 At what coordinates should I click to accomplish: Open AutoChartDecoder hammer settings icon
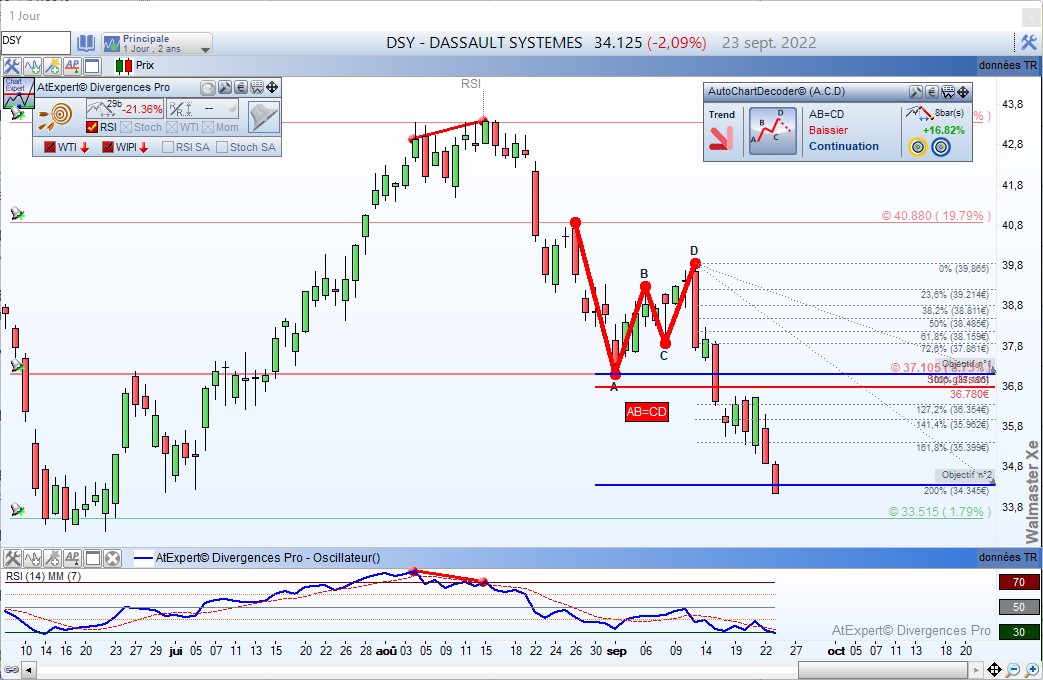click(x=916, y=92)
